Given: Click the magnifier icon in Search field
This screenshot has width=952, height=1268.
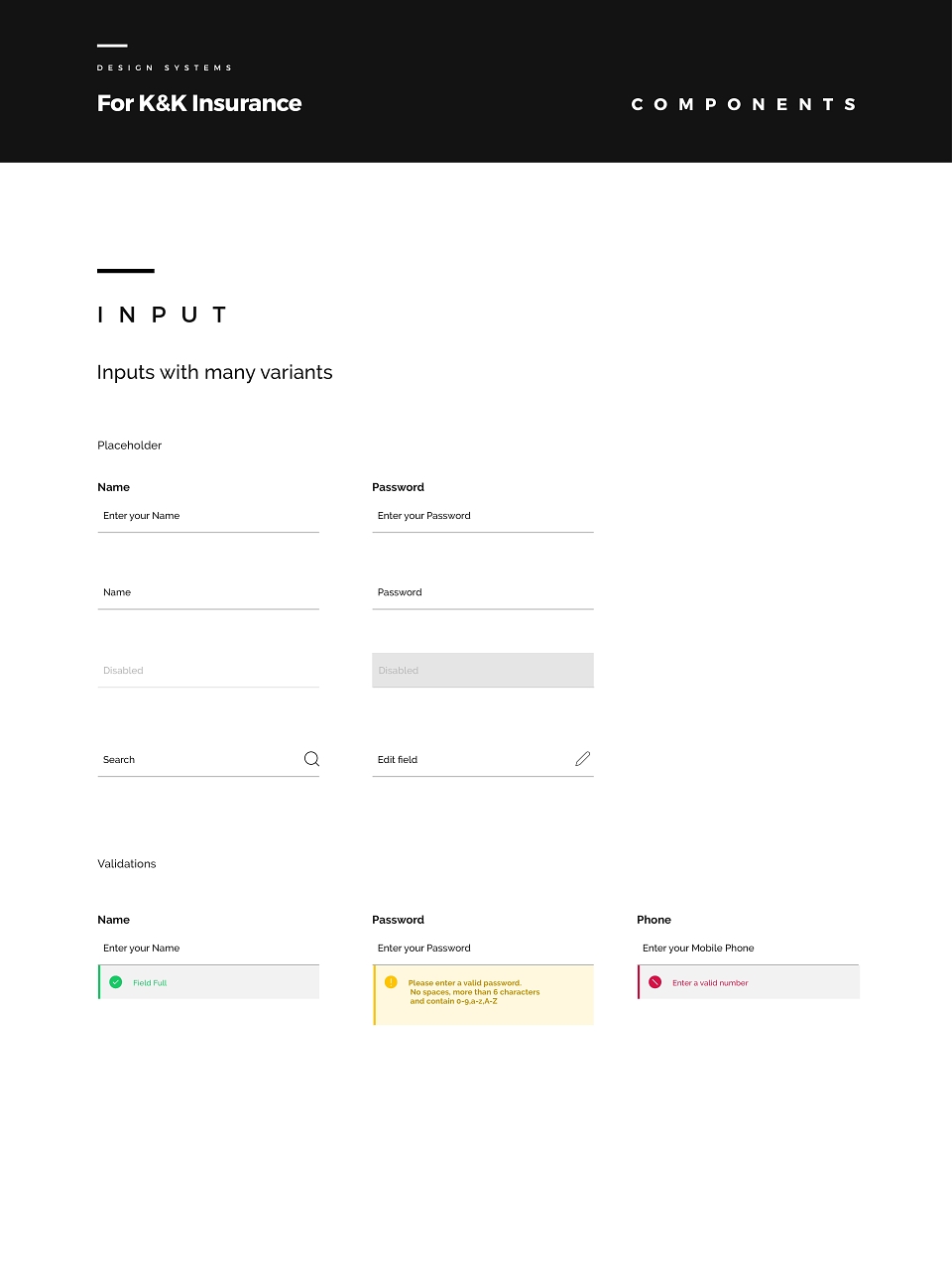Looking at the screenshot, I should [x=311, y=759].
